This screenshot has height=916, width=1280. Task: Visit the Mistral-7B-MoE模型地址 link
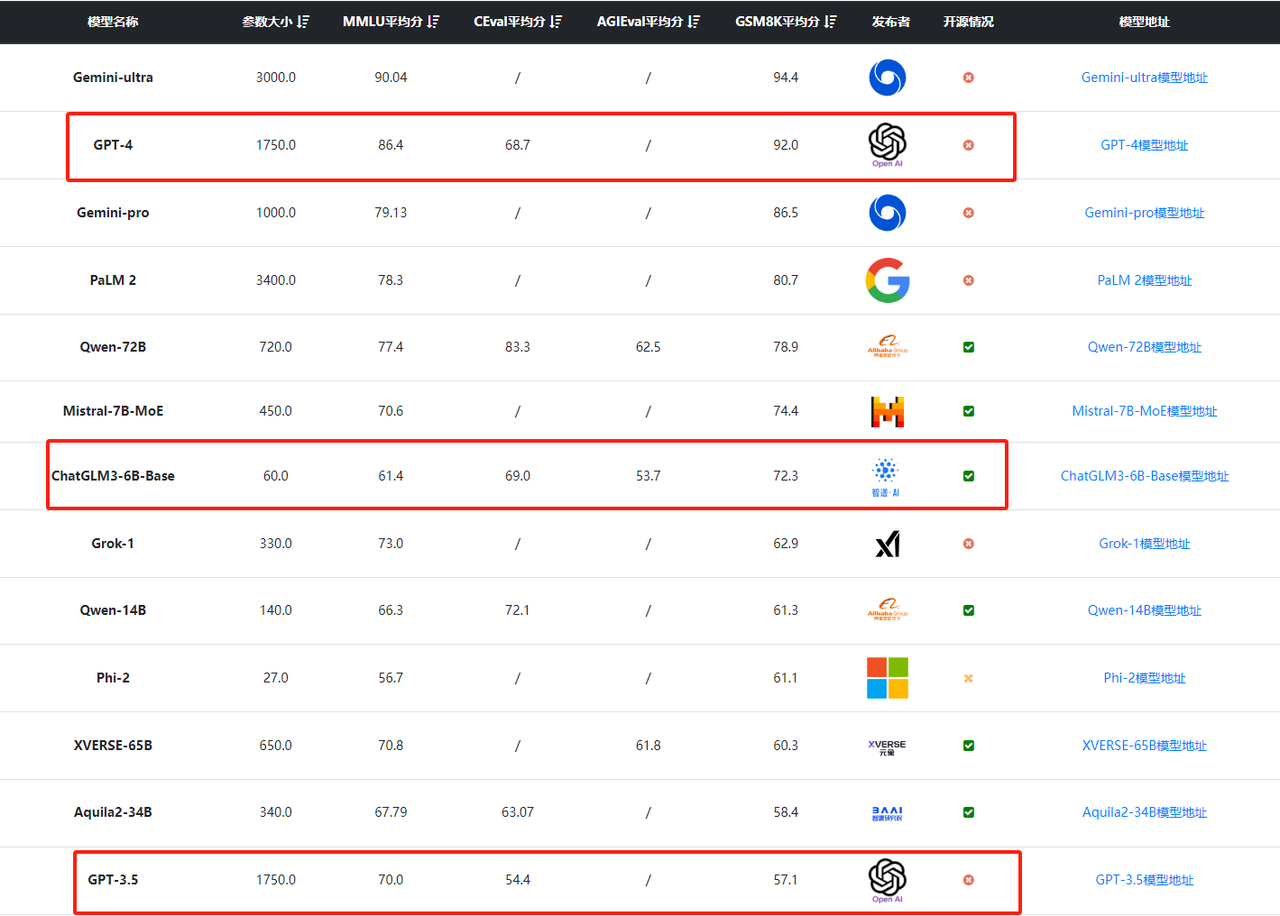pyautogui.click(x=1144, y=411)
